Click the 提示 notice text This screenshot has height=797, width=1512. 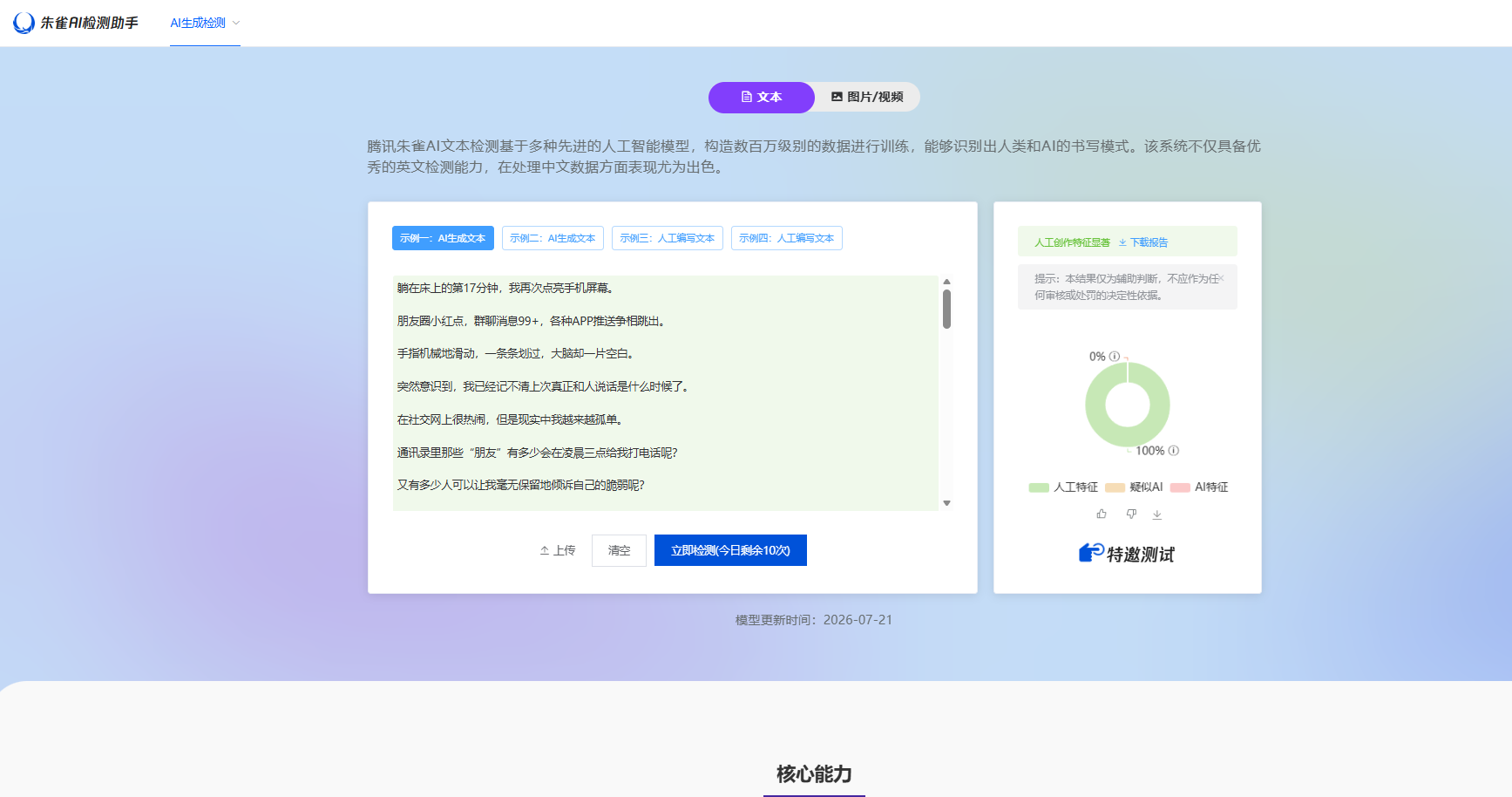(1125, 287)
